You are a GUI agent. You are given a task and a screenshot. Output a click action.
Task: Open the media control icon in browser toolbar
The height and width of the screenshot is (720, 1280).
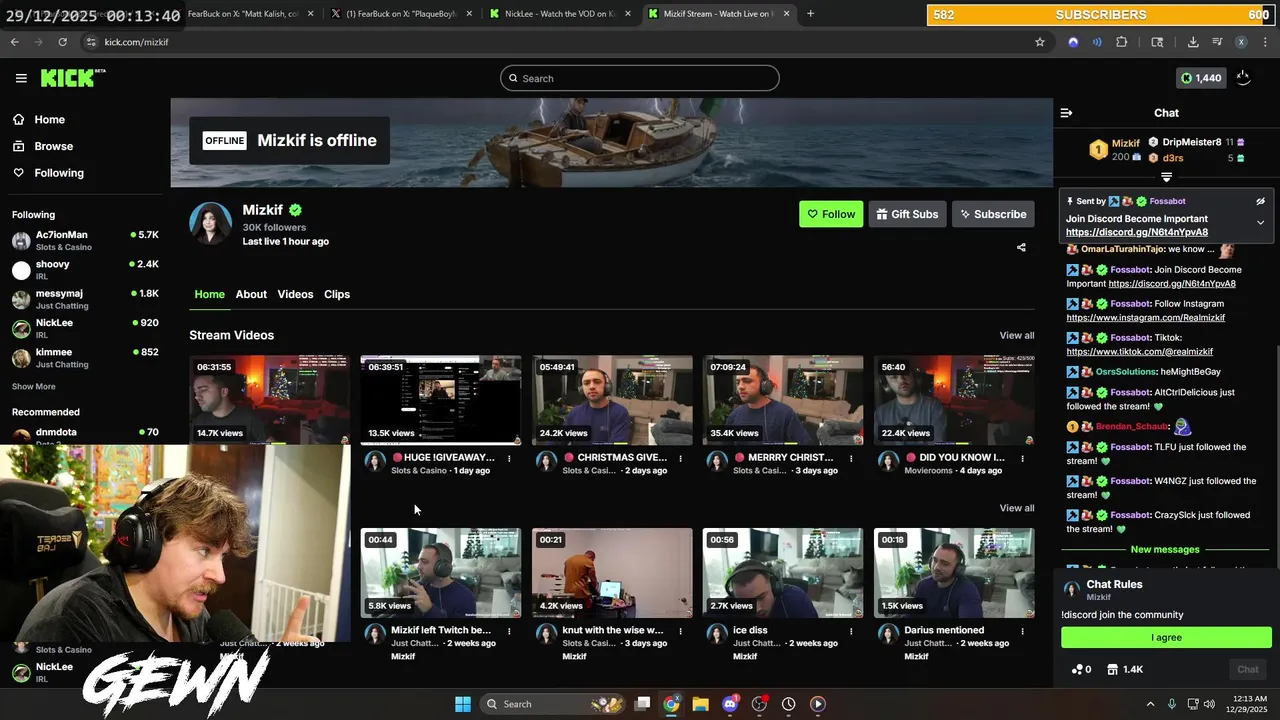[x=1217, y=42]
